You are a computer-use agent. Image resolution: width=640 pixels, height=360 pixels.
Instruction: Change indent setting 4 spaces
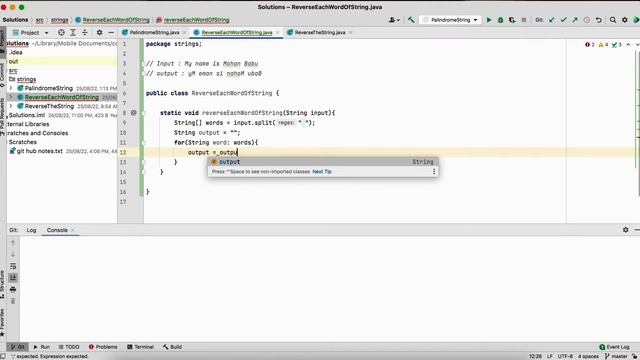588,356
